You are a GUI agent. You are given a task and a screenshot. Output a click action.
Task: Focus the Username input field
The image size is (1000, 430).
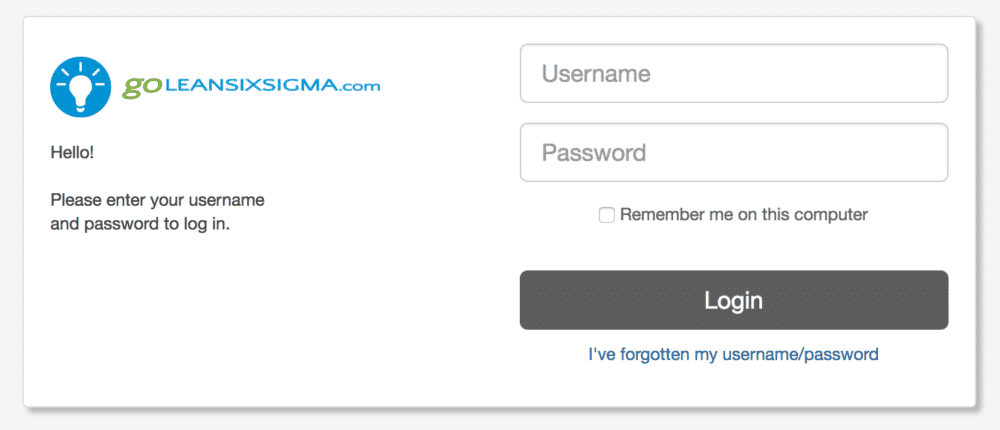[x=733, y=73]
